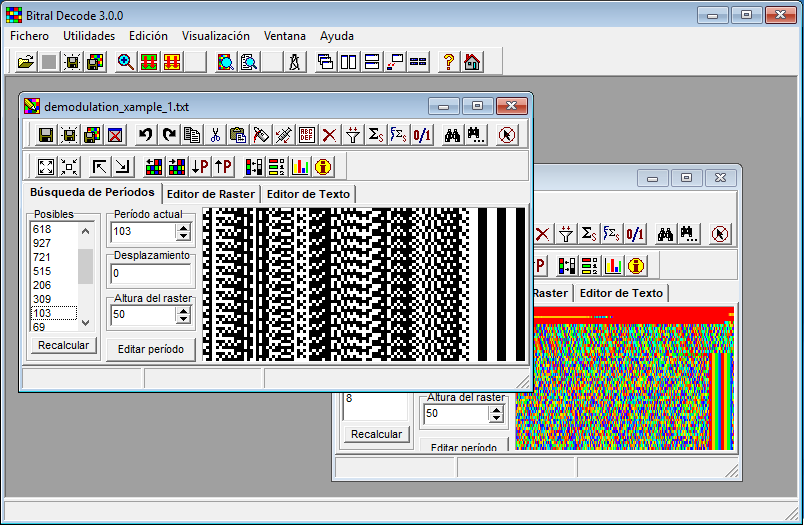Click the bar chart histogram icon in front window
The height and width of the screenshot is (525, 804).
(299, 167)
